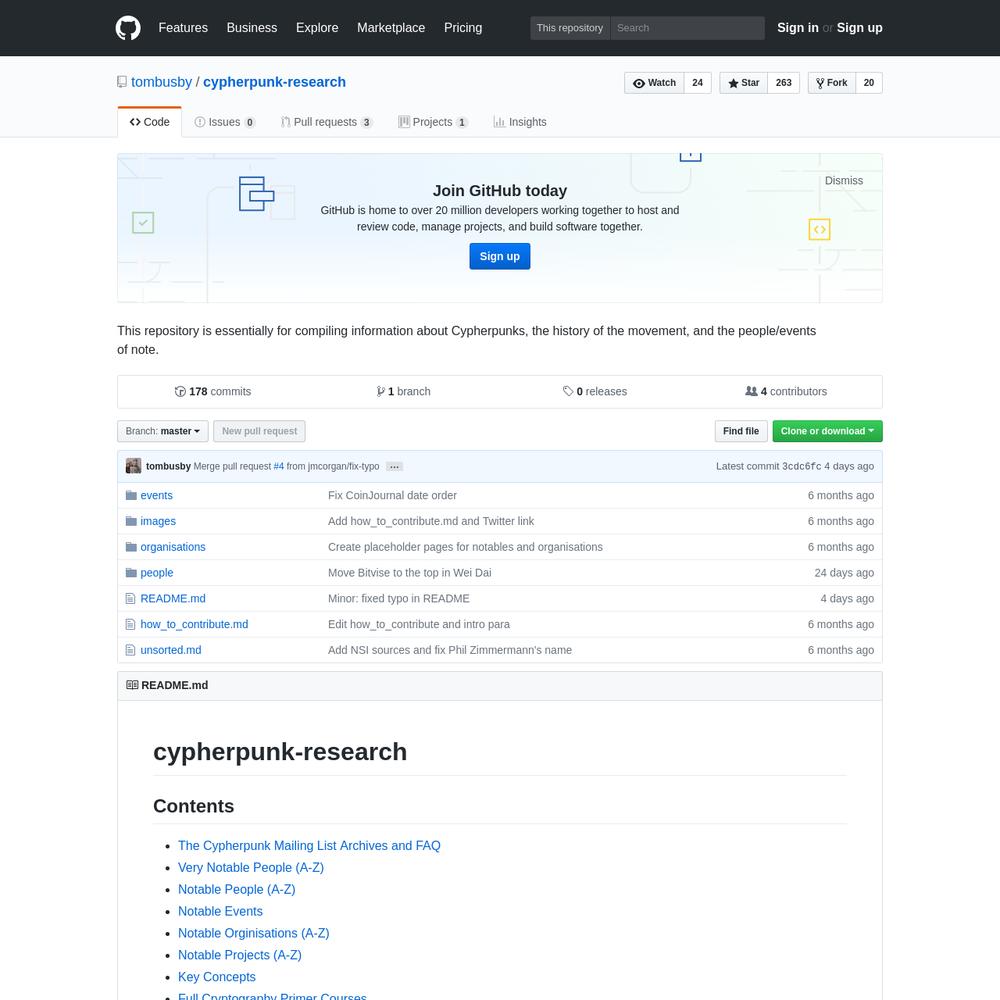1000x1000 pixels.
Task: Open the 4 contributors link
Action: [786, 392]
